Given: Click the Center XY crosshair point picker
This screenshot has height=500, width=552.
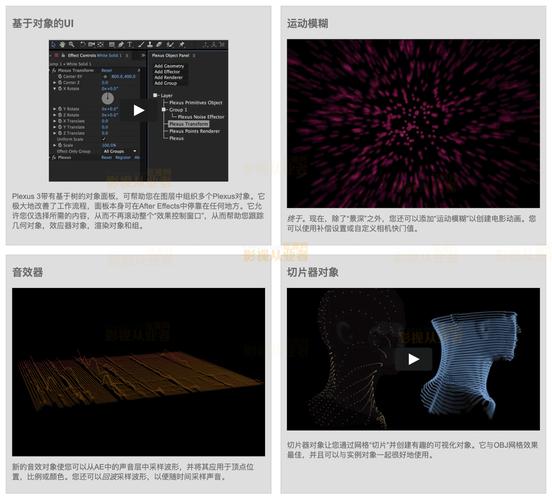Looking at the screenshot, I should (105, 76).
